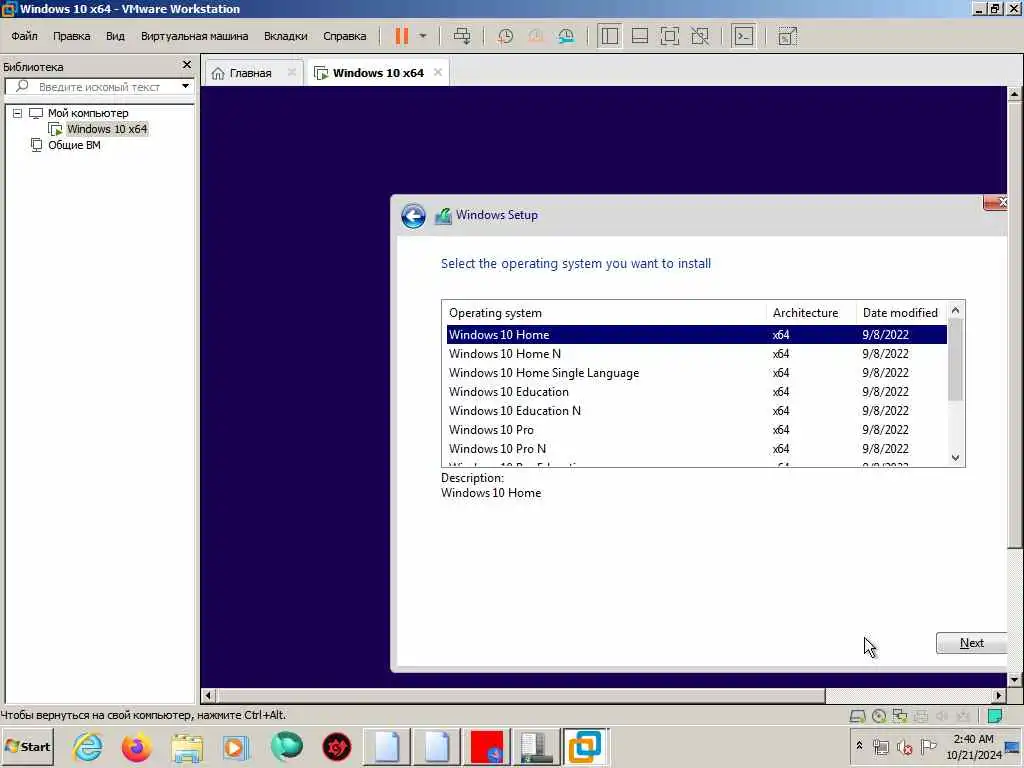Show hidden system tray icons
This screenshot has height=768, width=1024.
tap(859, 746)
